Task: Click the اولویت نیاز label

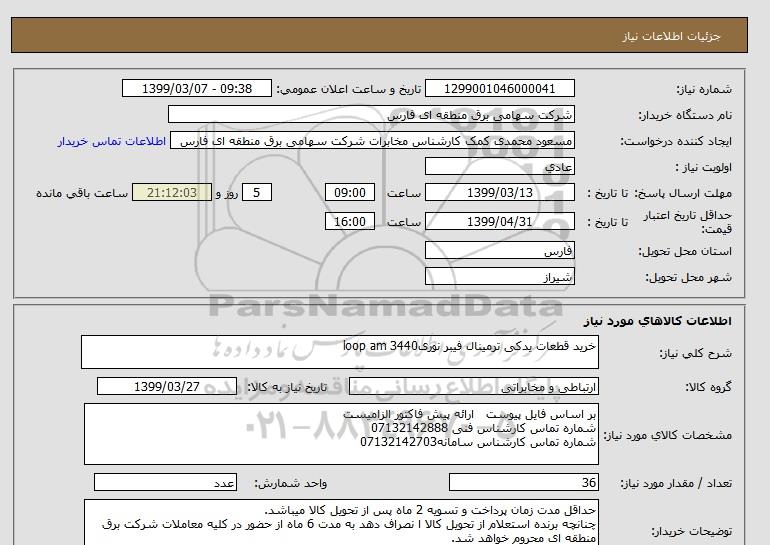Action: [x=704, y=167]
